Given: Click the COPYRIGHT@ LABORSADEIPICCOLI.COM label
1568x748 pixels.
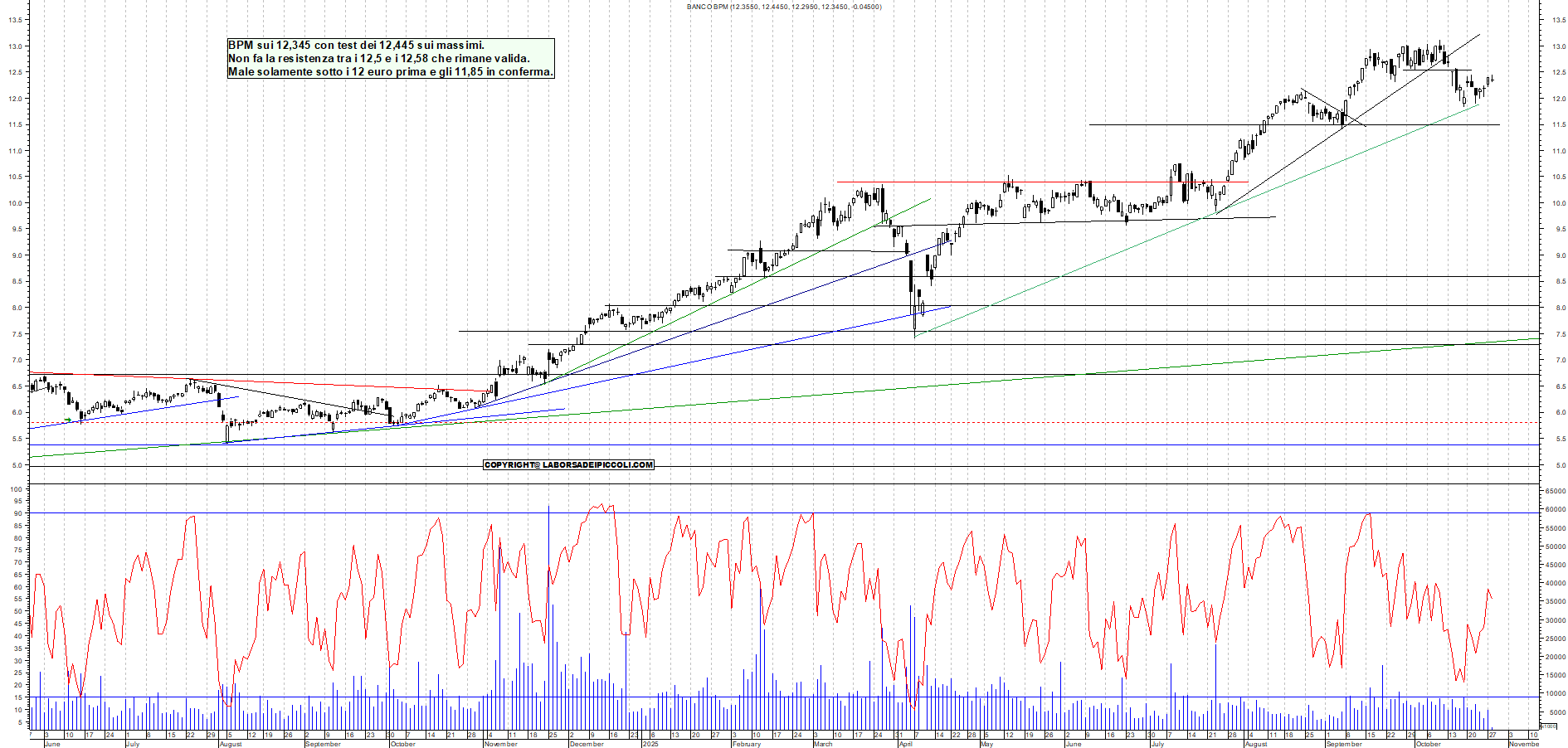Looking at the screenshot, I should [568, 464].
